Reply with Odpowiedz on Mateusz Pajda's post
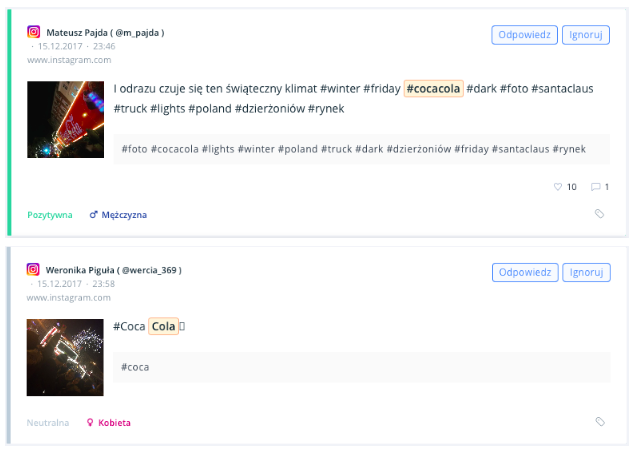This screenshot has height=454, width=638. pos(524,35)
